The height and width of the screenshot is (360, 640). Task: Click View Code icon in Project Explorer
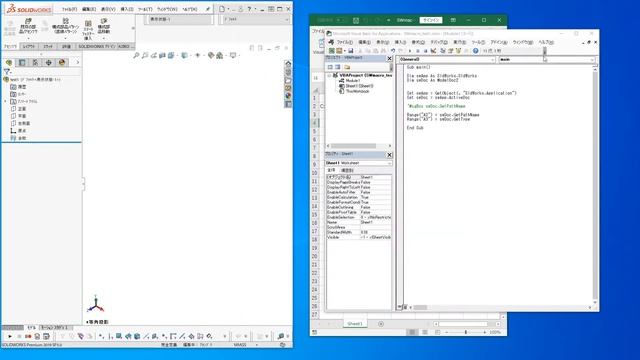coord(330,67)
